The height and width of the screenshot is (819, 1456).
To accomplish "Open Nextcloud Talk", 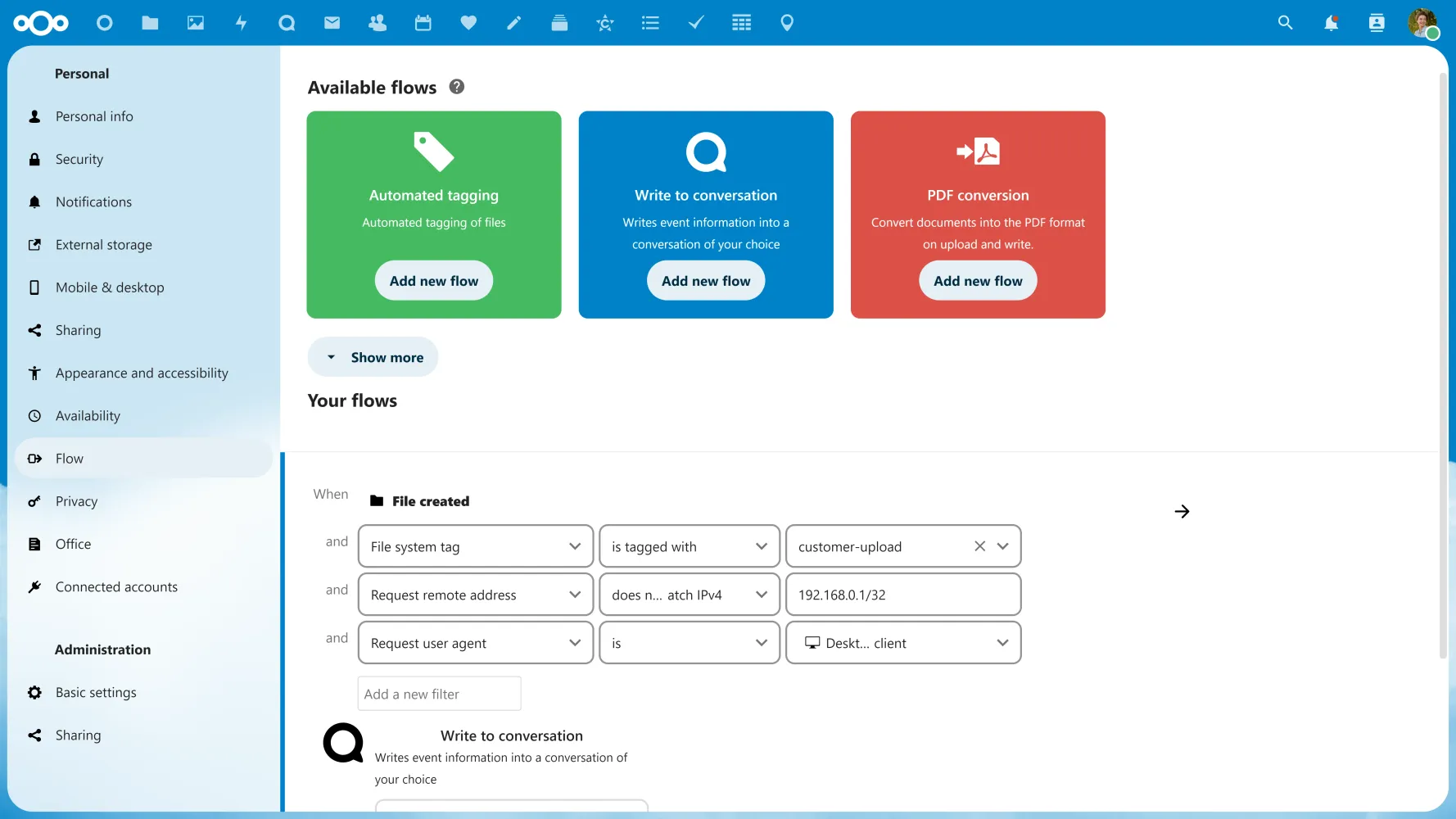I will 287,23.
